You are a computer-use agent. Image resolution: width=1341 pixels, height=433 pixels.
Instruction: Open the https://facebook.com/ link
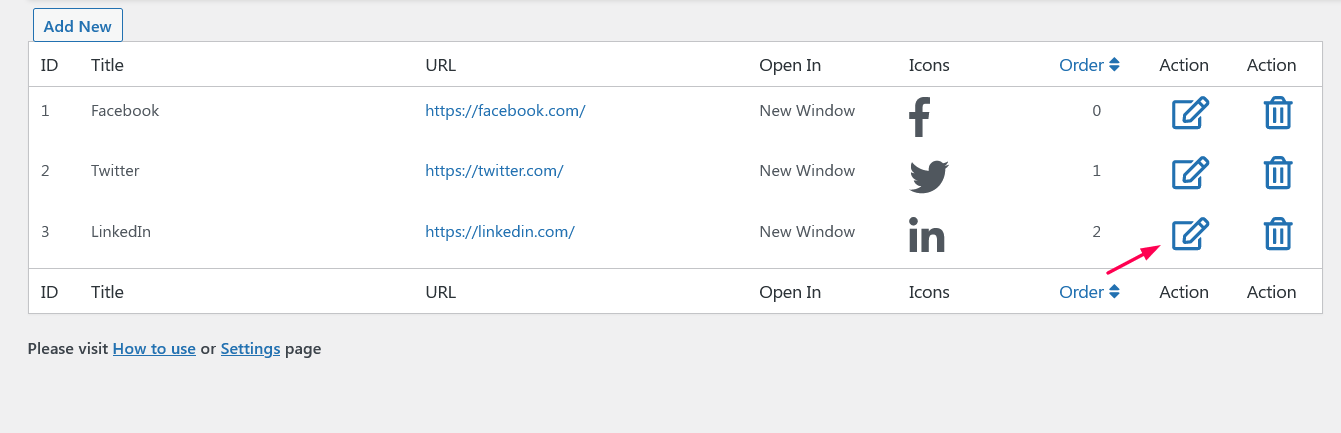[505, 111]
